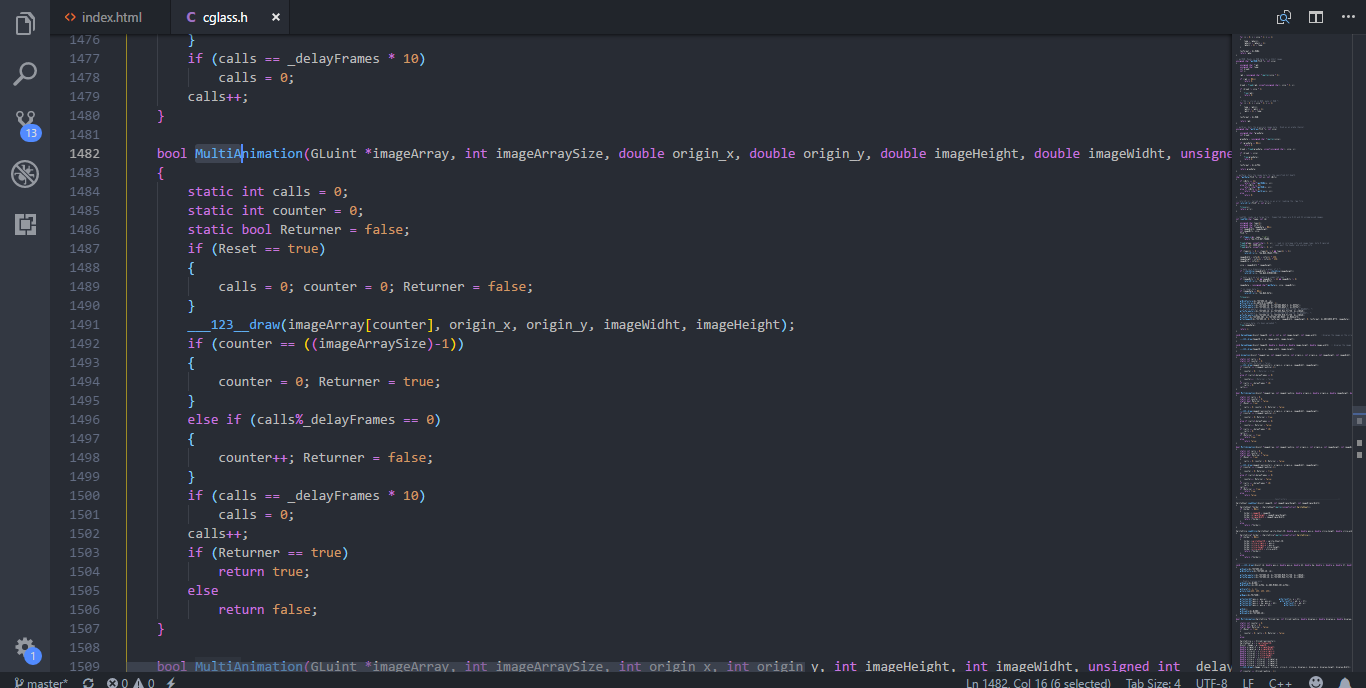Click 'if (Returner == true)' on line 1503
Screen dimensions: 1366x688
coord(268,552)
